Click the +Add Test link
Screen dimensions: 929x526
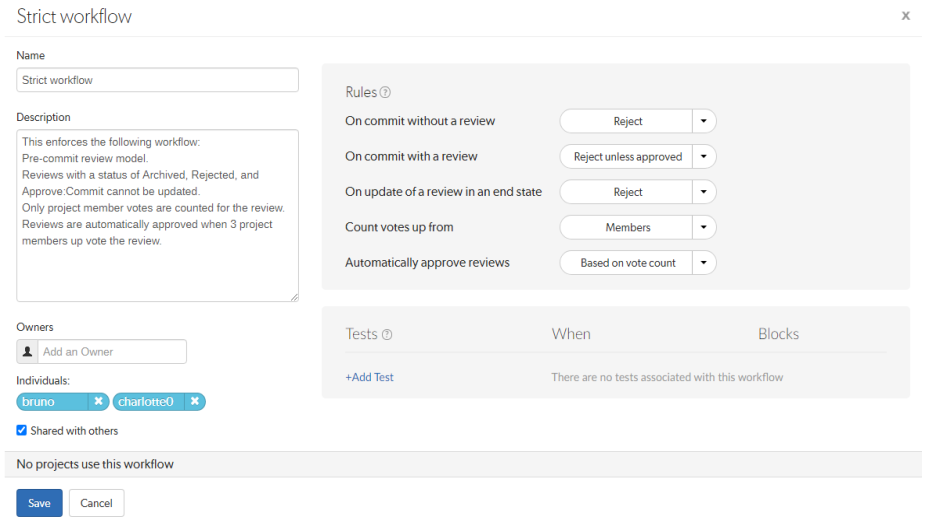(370, 377)
